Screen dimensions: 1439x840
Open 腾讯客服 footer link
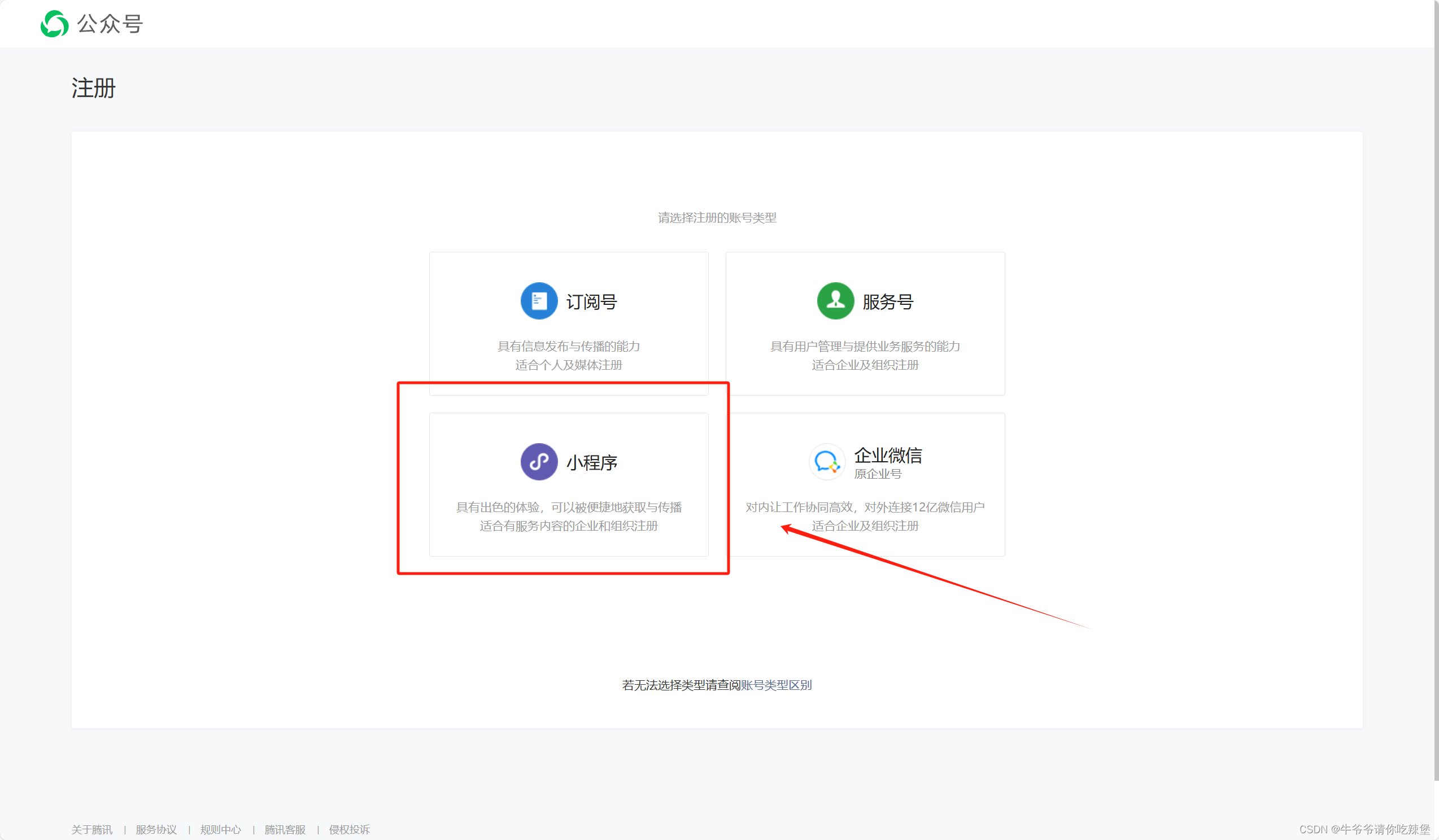pyautogui.click(x=285, y=829)
